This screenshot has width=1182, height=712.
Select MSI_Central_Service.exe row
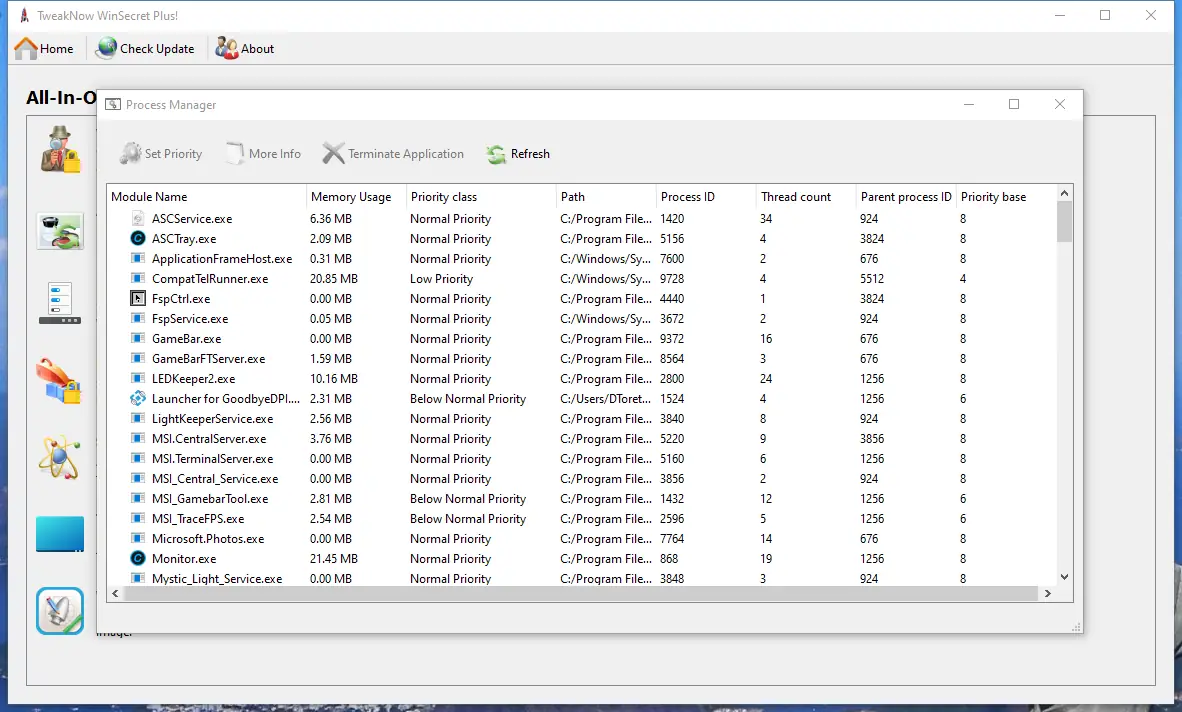(581, 478)
